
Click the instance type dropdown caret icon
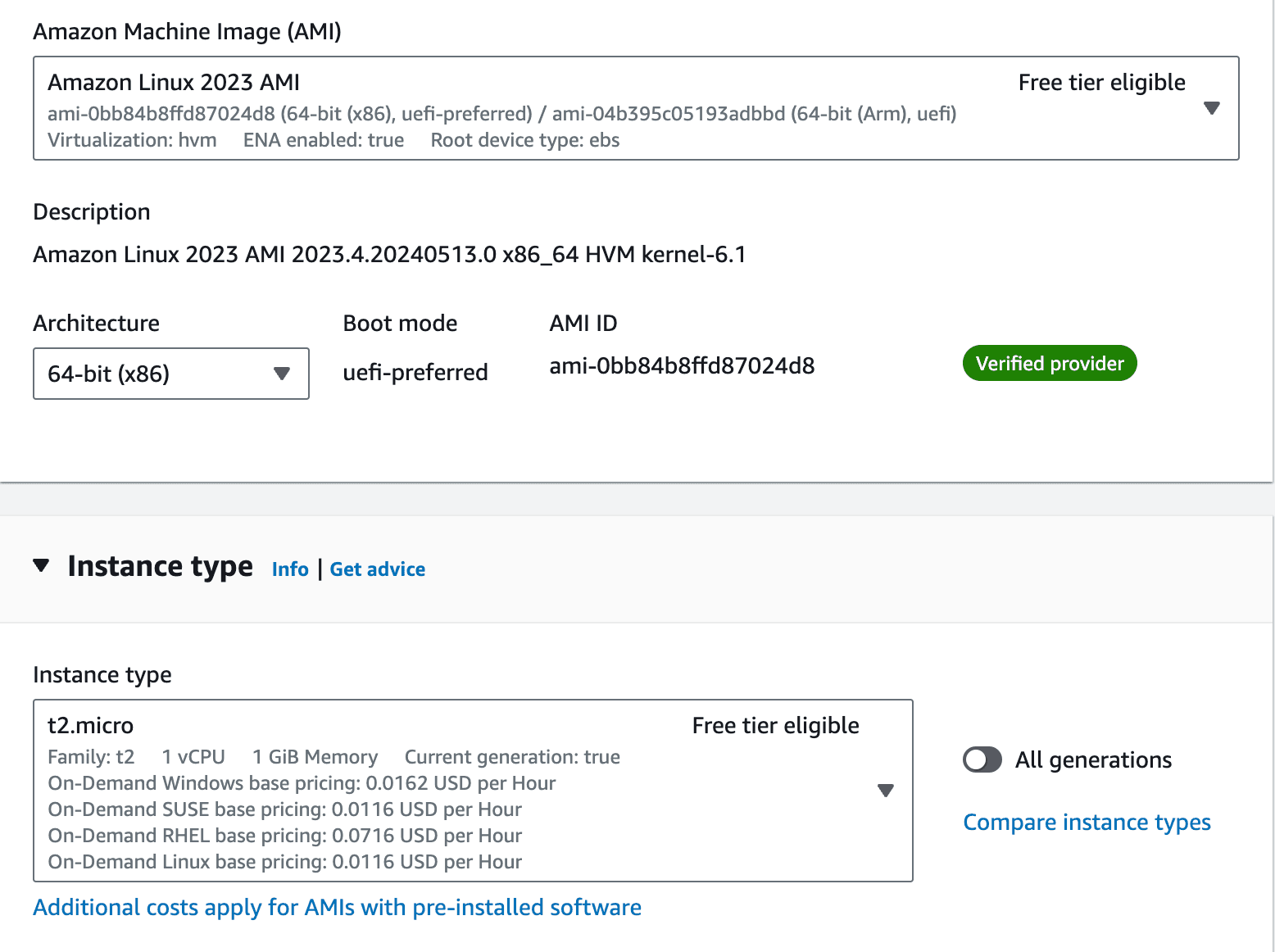tap(886, 791)
